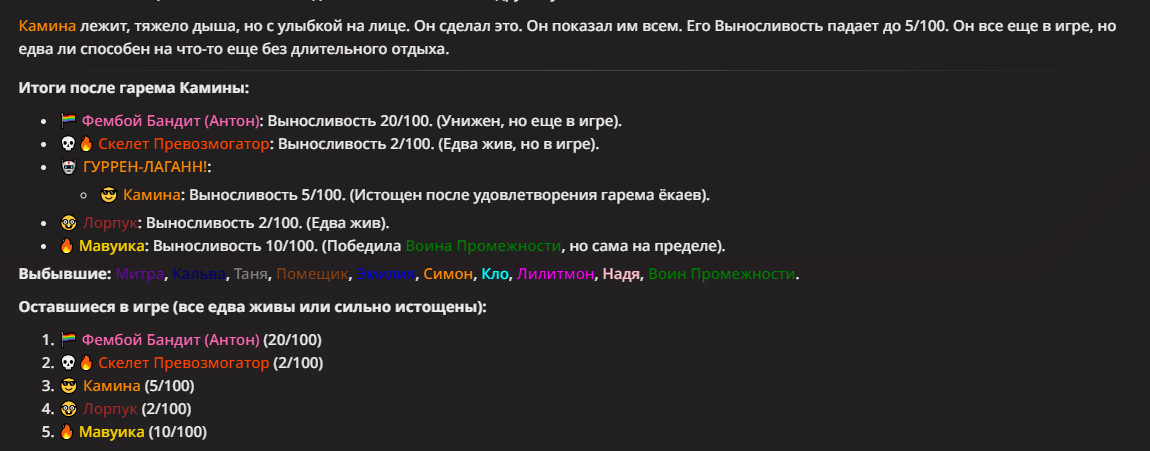
Task: Click the '(20/100)' value in numbered item 1
Action: coord(293,340)
